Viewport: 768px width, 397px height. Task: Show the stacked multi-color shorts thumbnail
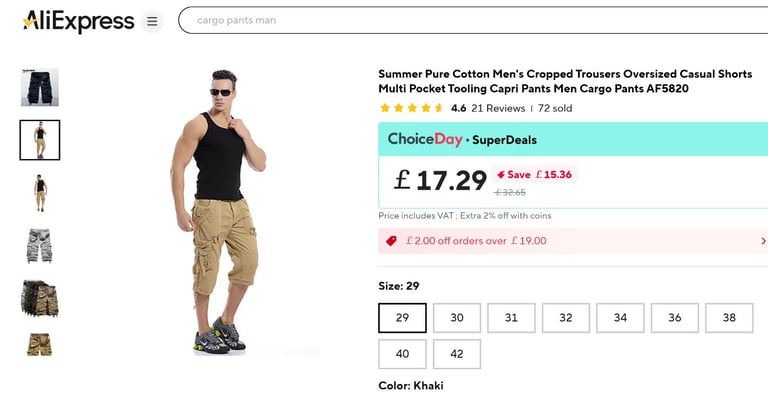pos(40,298)
